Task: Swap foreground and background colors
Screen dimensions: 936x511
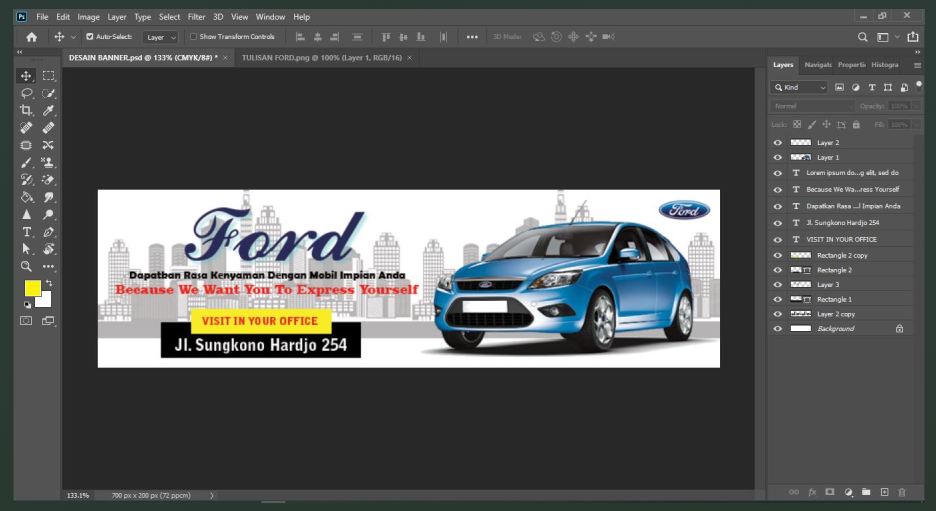Action: [49, 283]
